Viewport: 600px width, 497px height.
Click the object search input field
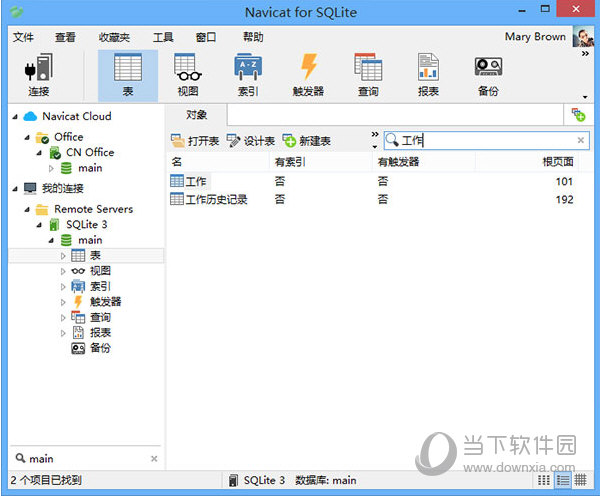[486, 140]
